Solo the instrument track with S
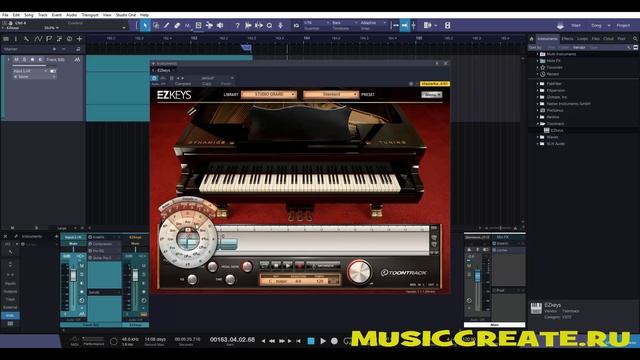This screenshot has height=360, width=640. coord(24,60)
